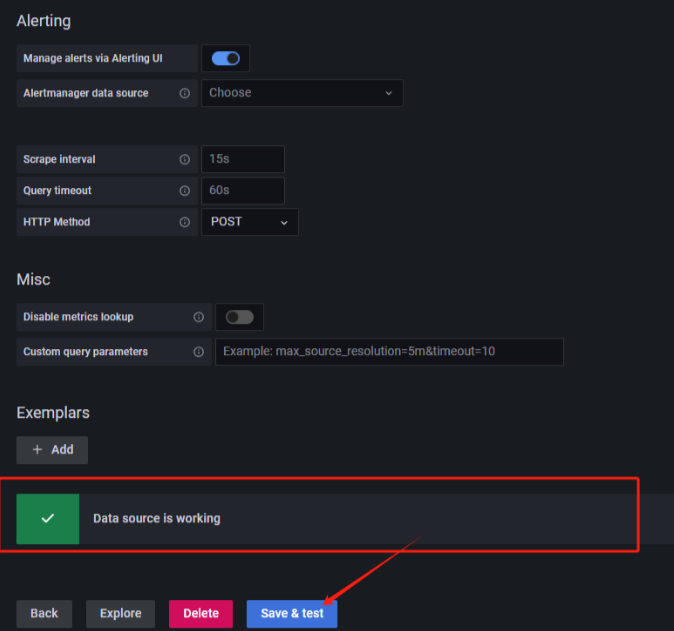Click the HTTP Method label
Screen dimensions: 674x631
pyautogui.click(x=57, y=222)
